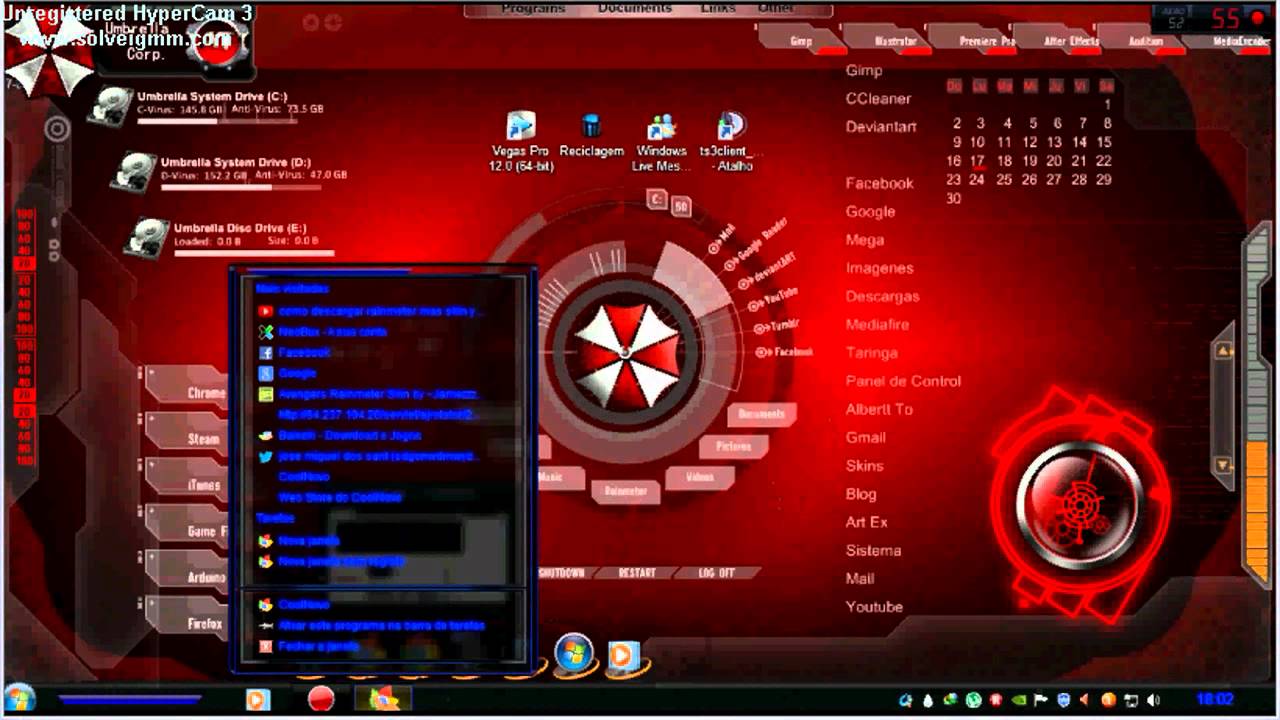Click the WhatsApp green tray icon
The image size is (1280, 720).
coord(973,700)
